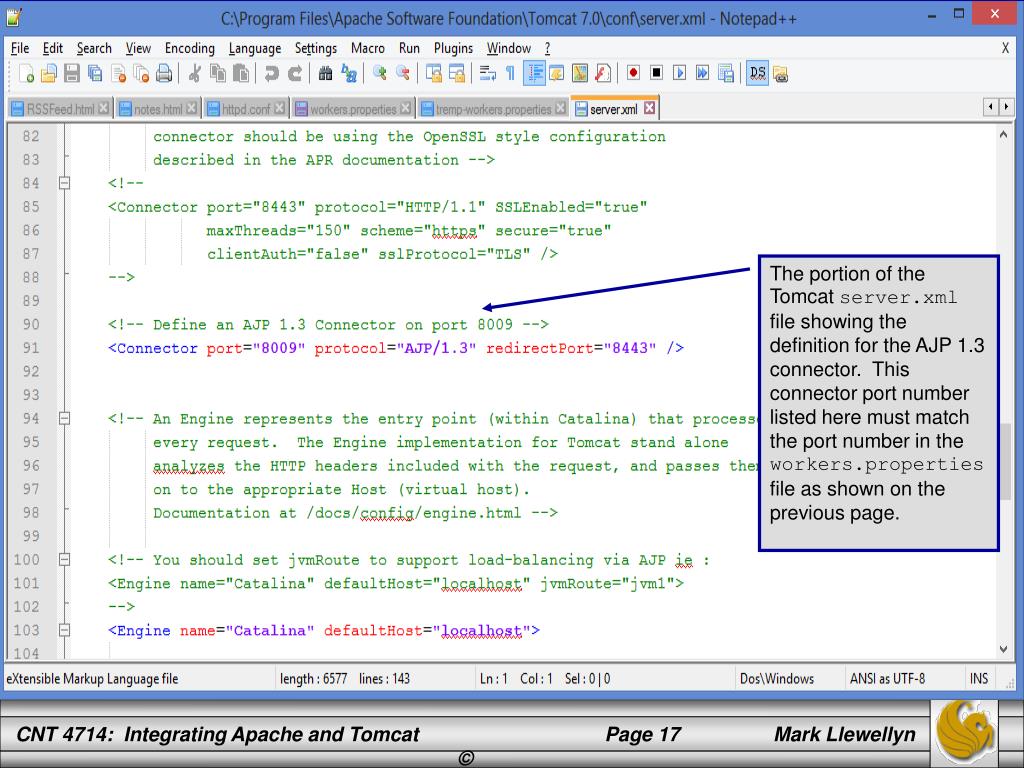The height and width of the screenshot is (768, 1024).
Task: Click the editor scrollbar up arrow
Action: 1004,135
